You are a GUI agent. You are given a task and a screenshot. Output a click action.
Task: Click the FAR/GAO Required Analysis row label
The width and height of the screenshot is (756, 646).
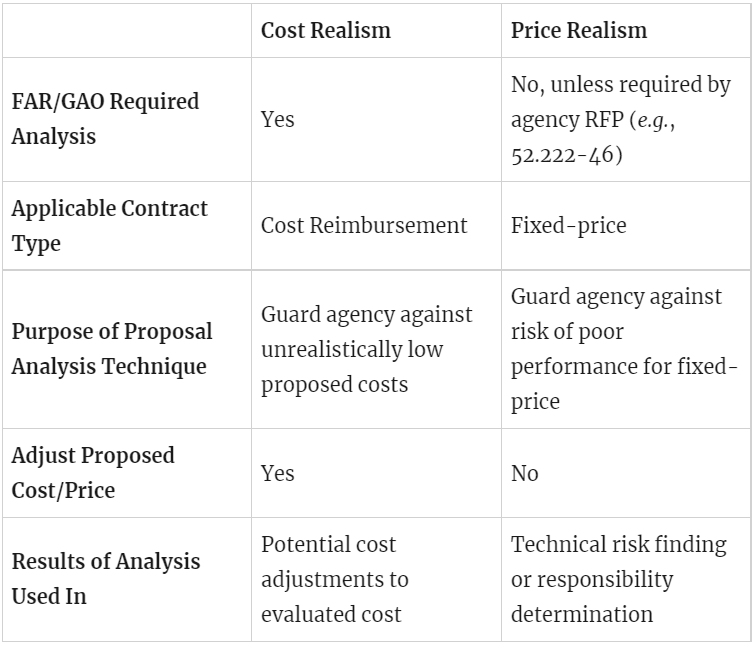pyautogui.click(x=105, y=118)
